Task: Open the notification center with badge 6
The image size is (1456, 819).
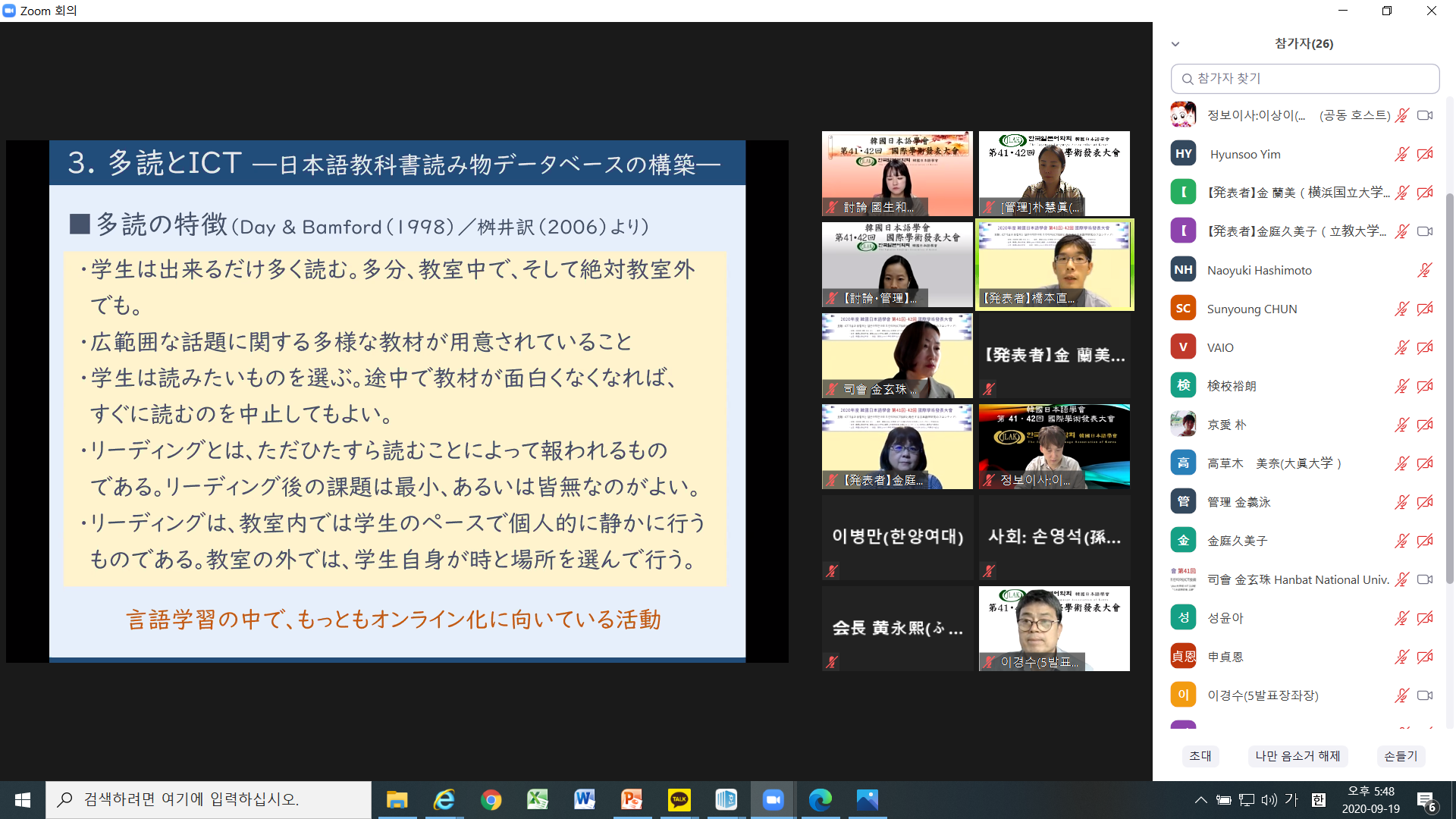Action: (1426, 801)
